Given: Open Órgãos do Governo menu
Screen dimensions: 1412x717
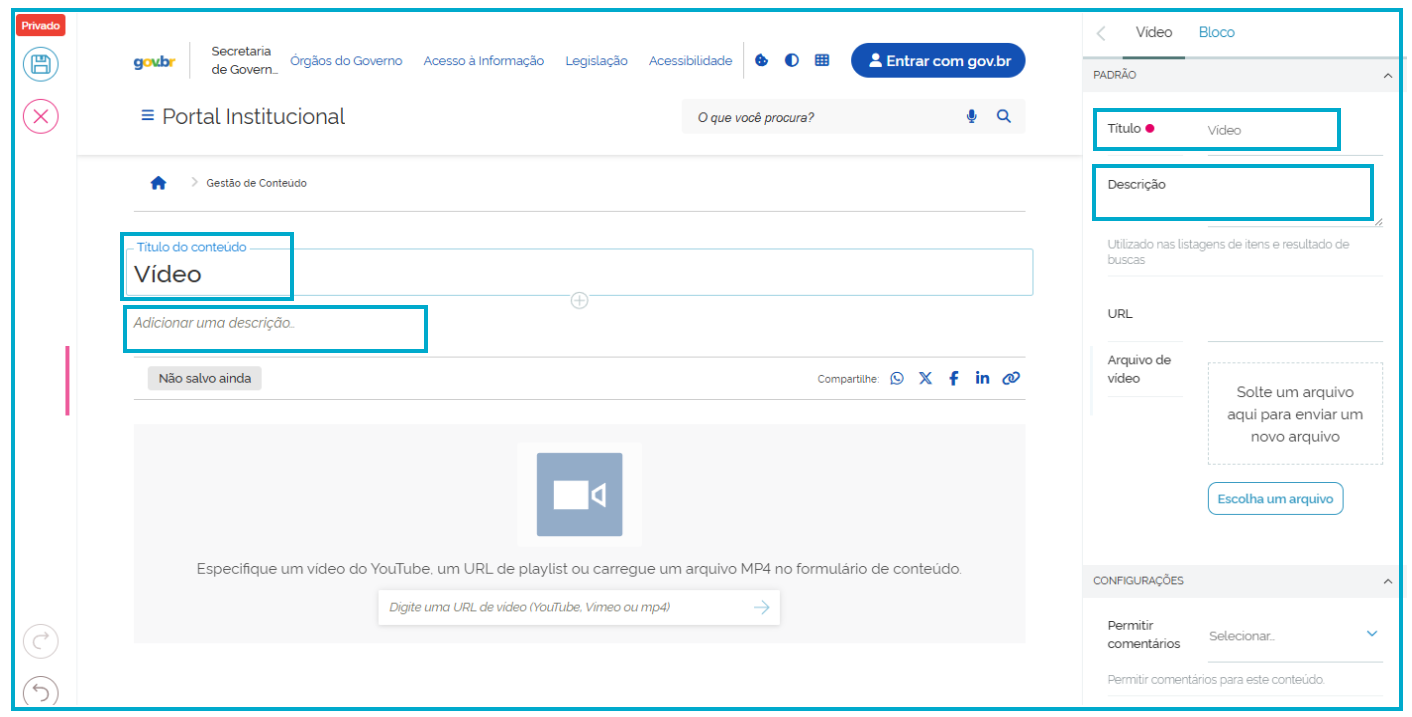Looking at the screenshot, I should tap(346, 61).
